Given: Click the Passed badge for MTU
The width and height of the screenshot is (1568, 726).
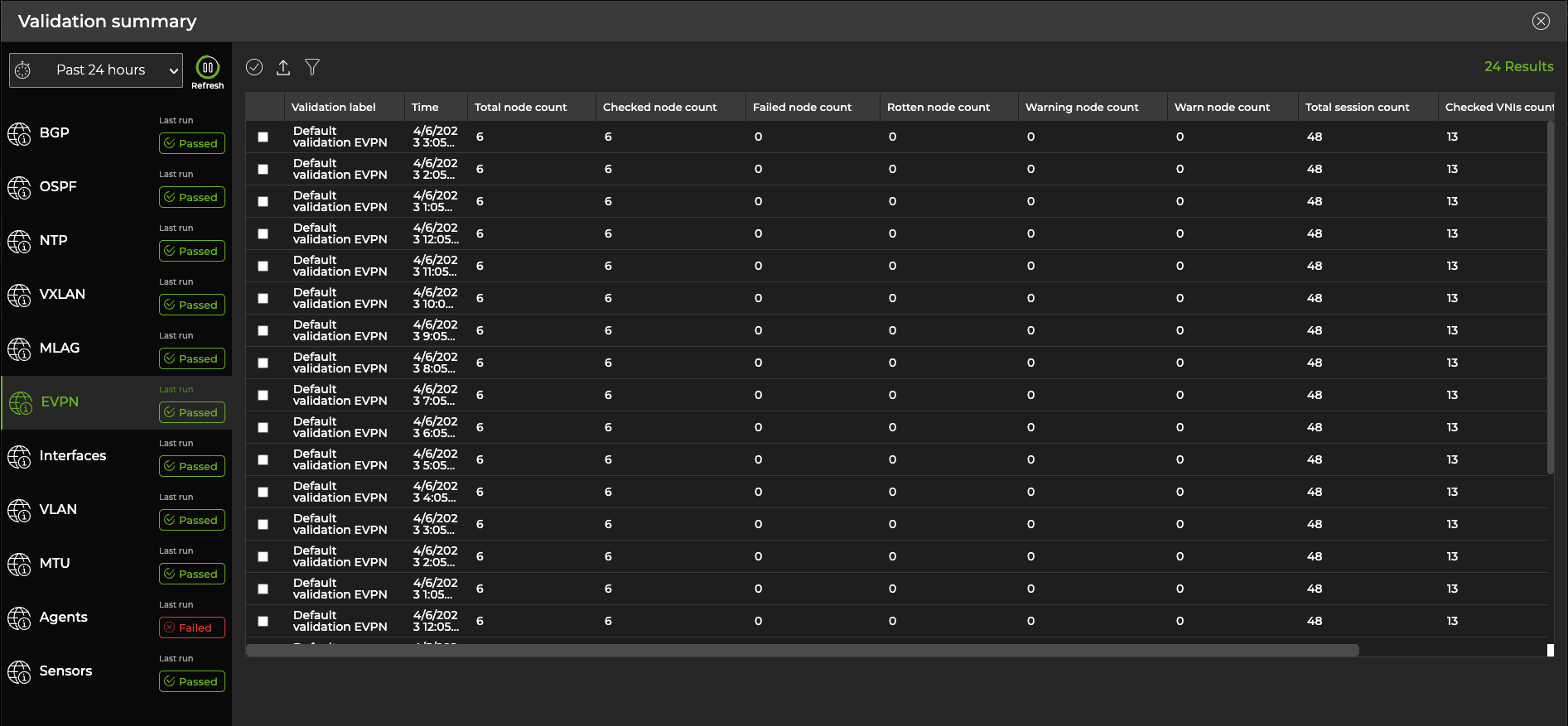Looking at the screenshot, I should tap(191, 574).
